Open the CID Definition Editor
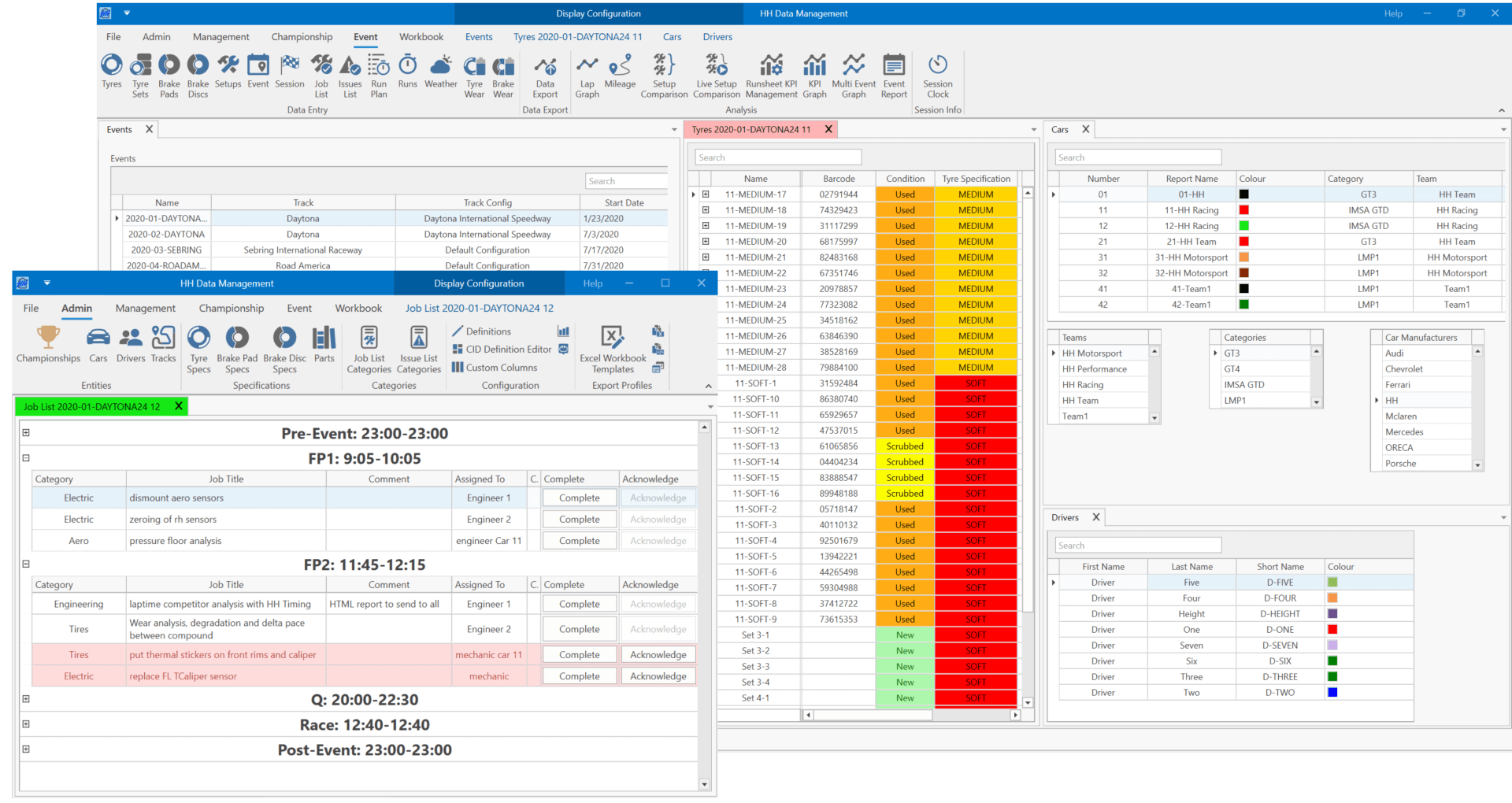The image size is (1512, 803). pos(502,350)
